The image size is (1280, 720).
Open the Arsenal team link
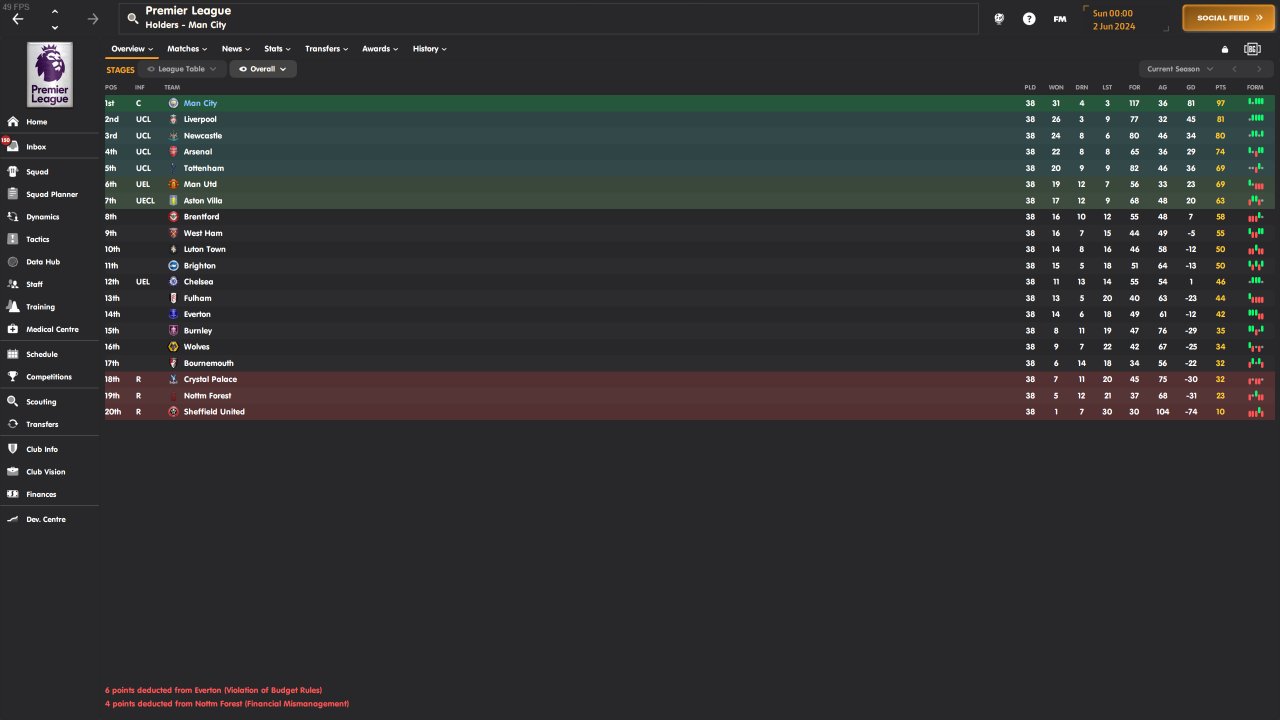click(x=198, y=152)
